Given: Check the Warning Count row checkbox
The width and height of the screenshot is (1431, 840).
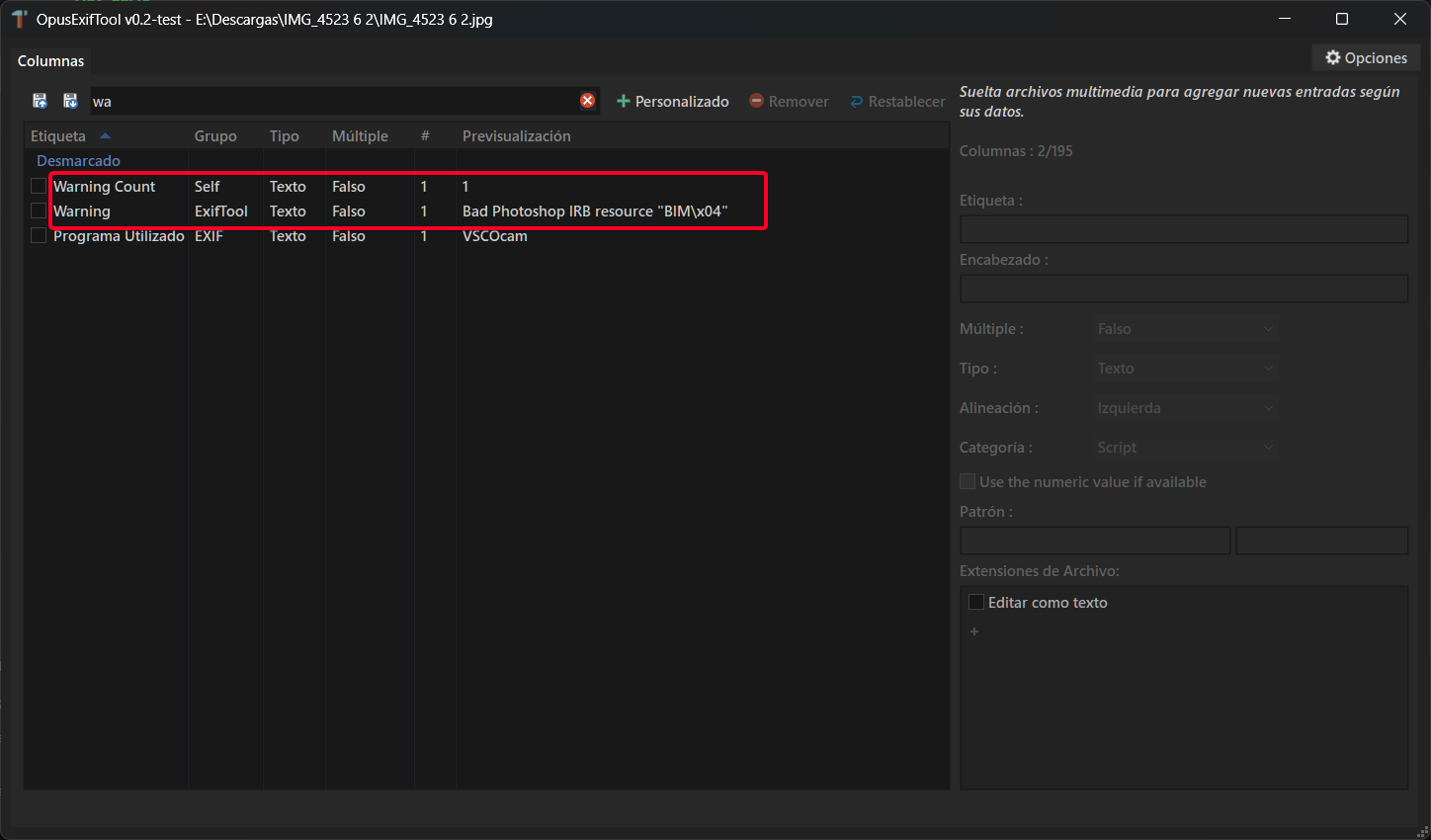Looking at the screenshot, I should click(x=39, y=186).
